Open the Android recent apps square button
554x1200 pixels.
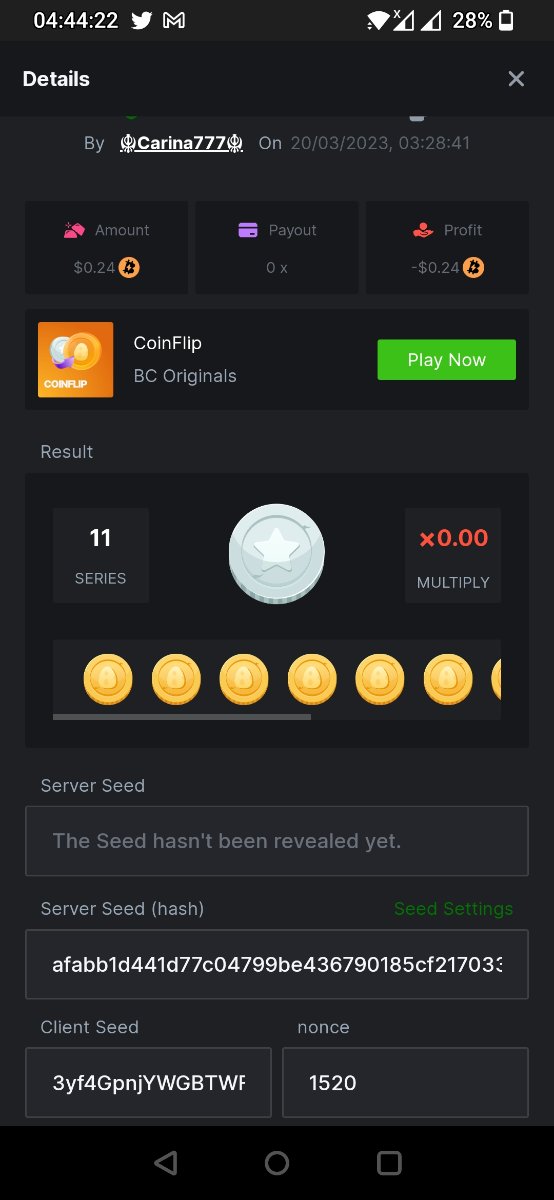(x=389, y=1162)
